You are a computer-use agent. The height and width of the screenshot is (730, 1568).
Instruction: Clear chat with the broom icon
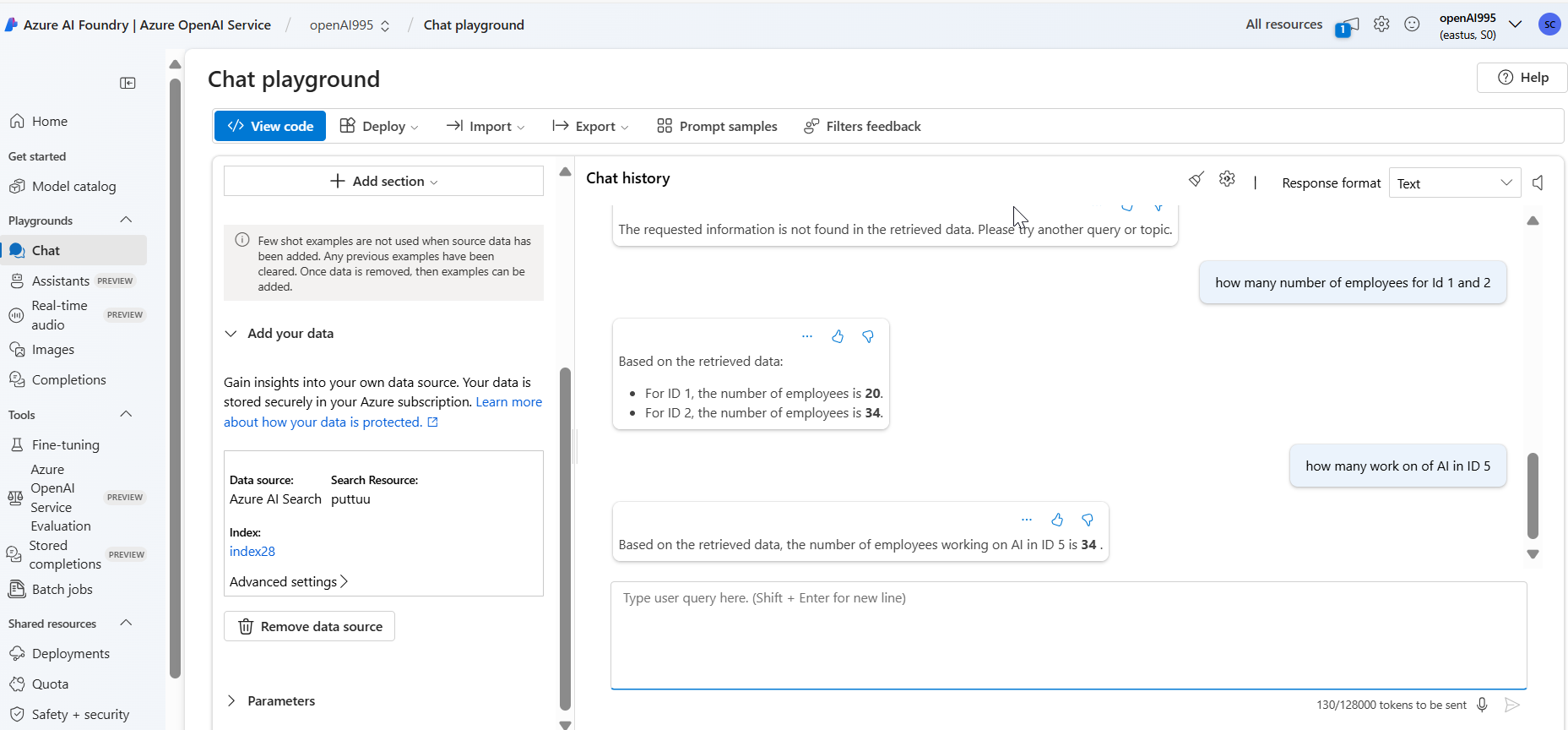coord(1196,179)
